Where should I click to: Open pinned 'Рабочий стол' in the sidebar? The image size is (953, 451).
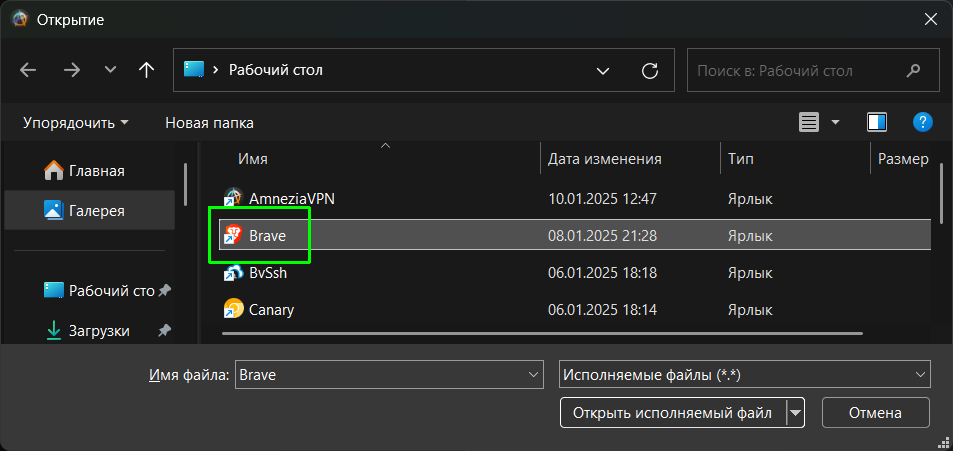coord(89,291)
